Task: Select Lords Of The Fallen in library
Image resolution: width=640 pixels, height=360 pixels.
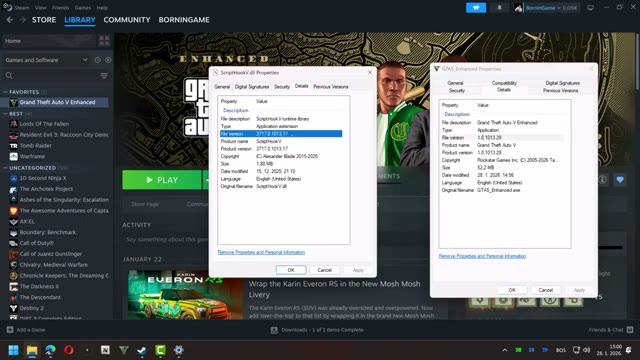Action: click(x=44, y=124)
